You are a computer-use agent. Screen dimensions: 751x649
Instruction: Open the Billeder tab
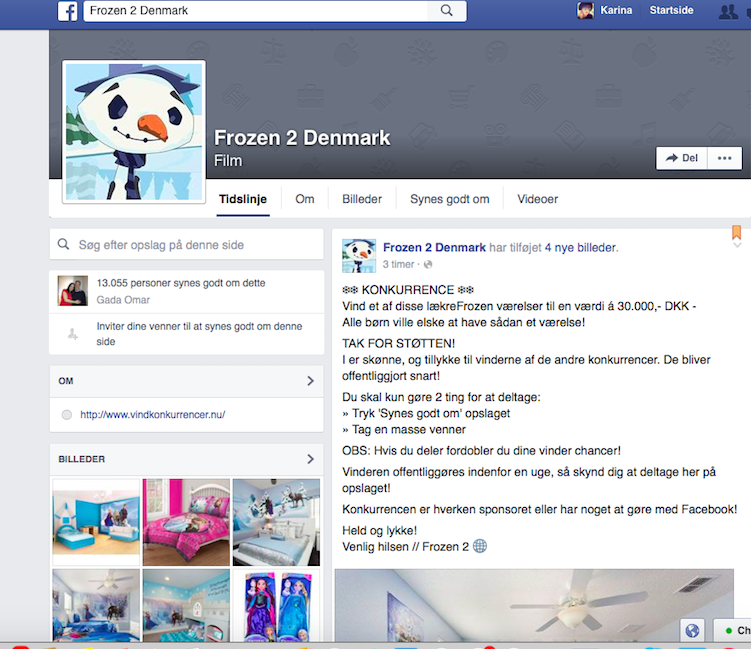coord(362,199)
